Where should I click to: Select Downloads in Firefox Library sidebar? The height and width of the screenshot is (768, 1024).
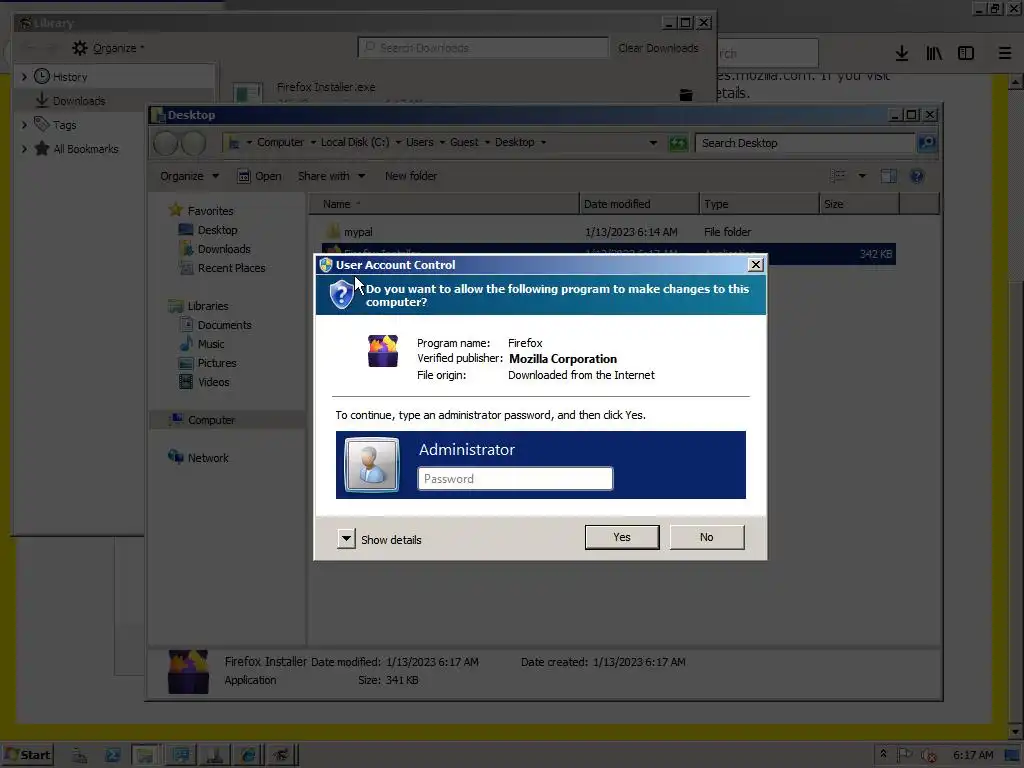[x=78, y=101]
